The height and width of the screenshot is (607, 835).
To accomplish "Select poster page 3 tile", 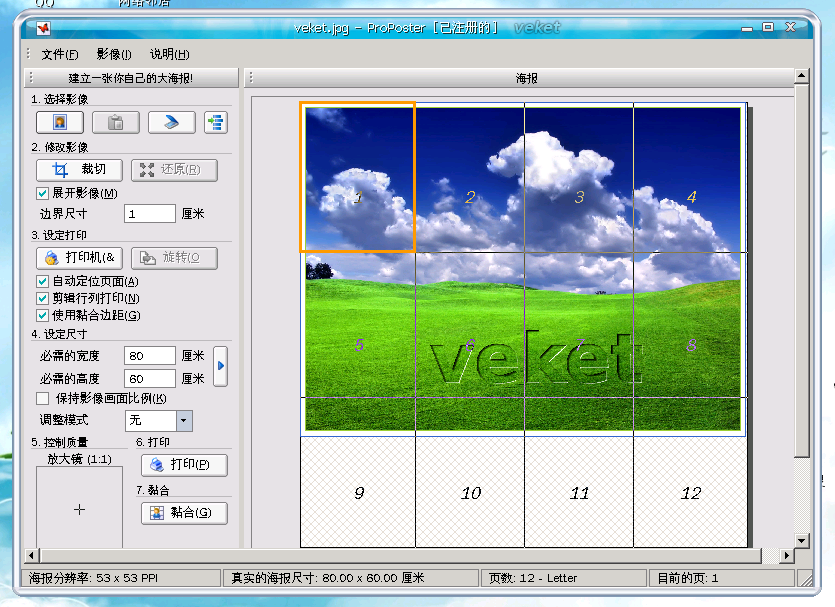I will point(579,177).
